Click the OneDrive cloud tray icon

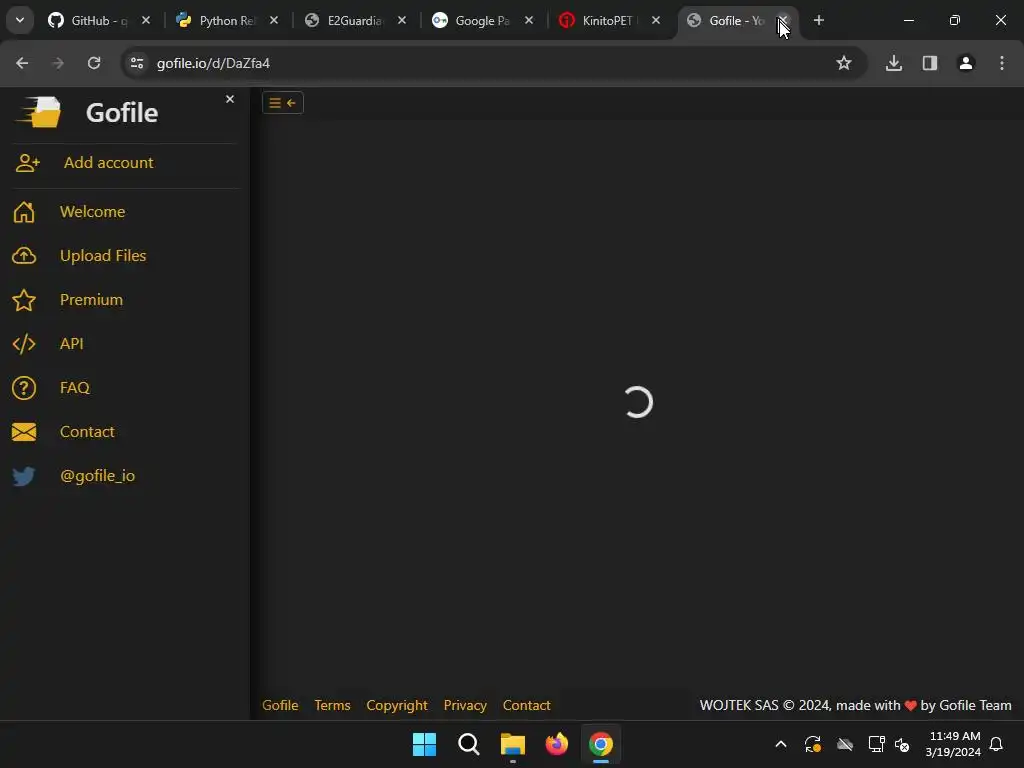tap(845, 744)
